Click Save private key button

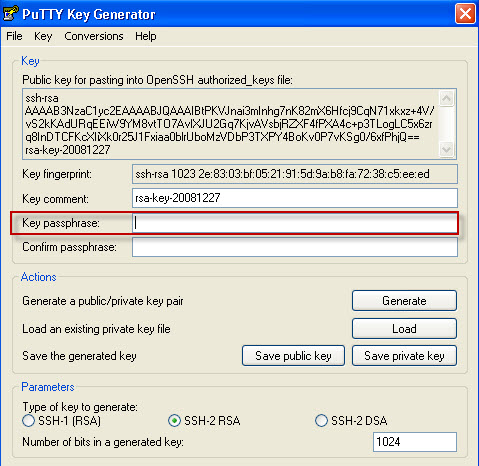tap(404, 356)
